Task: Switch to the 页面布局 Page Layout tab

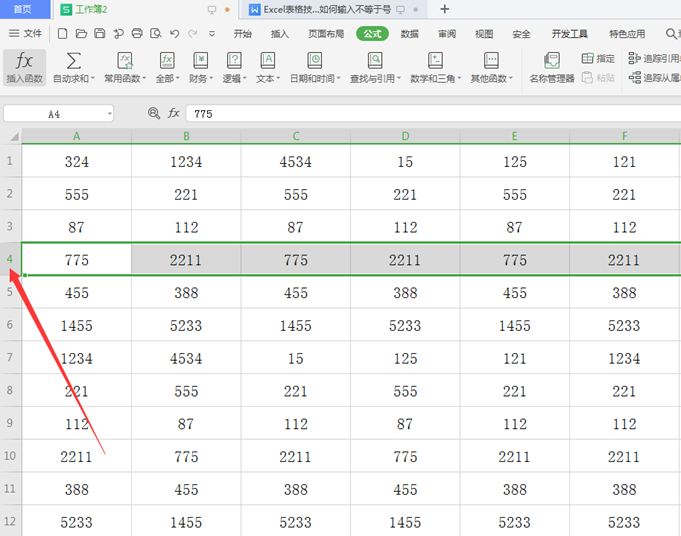Action: click(326, 34)
